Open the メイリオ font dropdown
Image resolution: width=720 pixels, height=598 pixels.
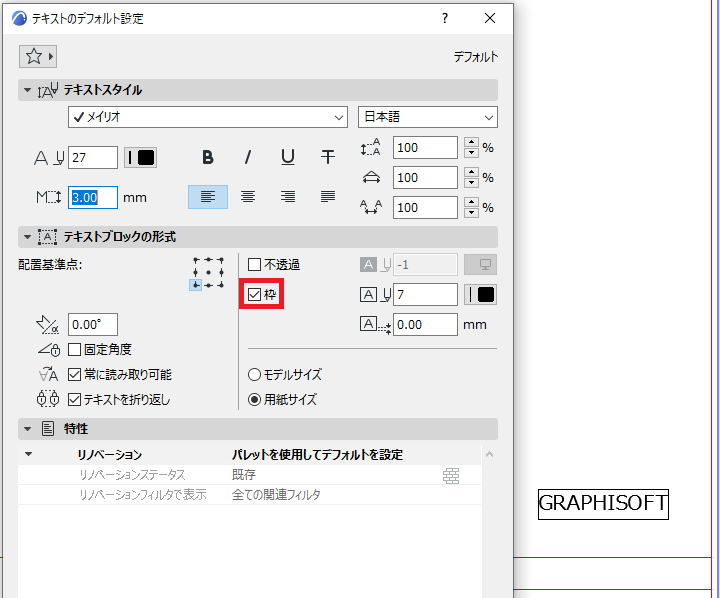pos(208,117)
